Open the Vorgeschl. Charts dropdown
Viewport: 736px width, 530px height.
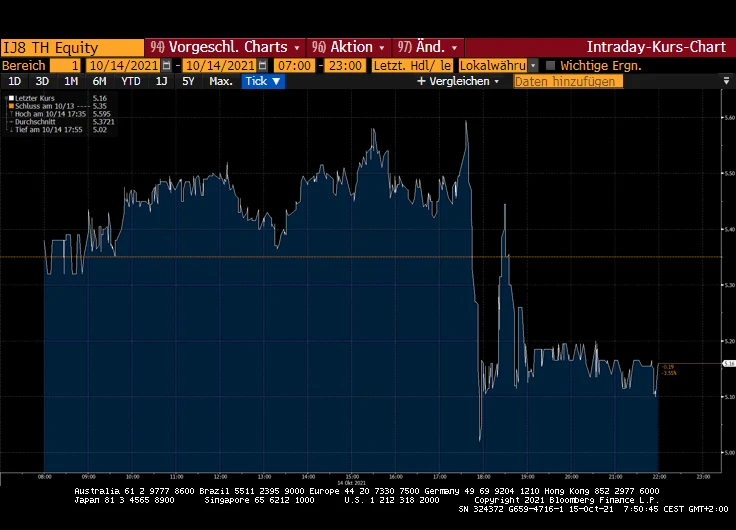coord(225,47)
